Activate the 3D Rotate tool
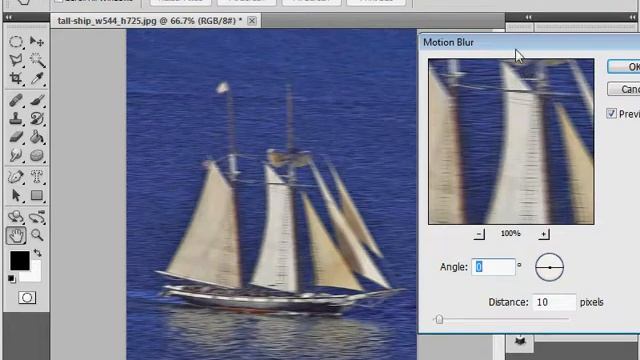This screenshot has height=360, width=640. 16,217
